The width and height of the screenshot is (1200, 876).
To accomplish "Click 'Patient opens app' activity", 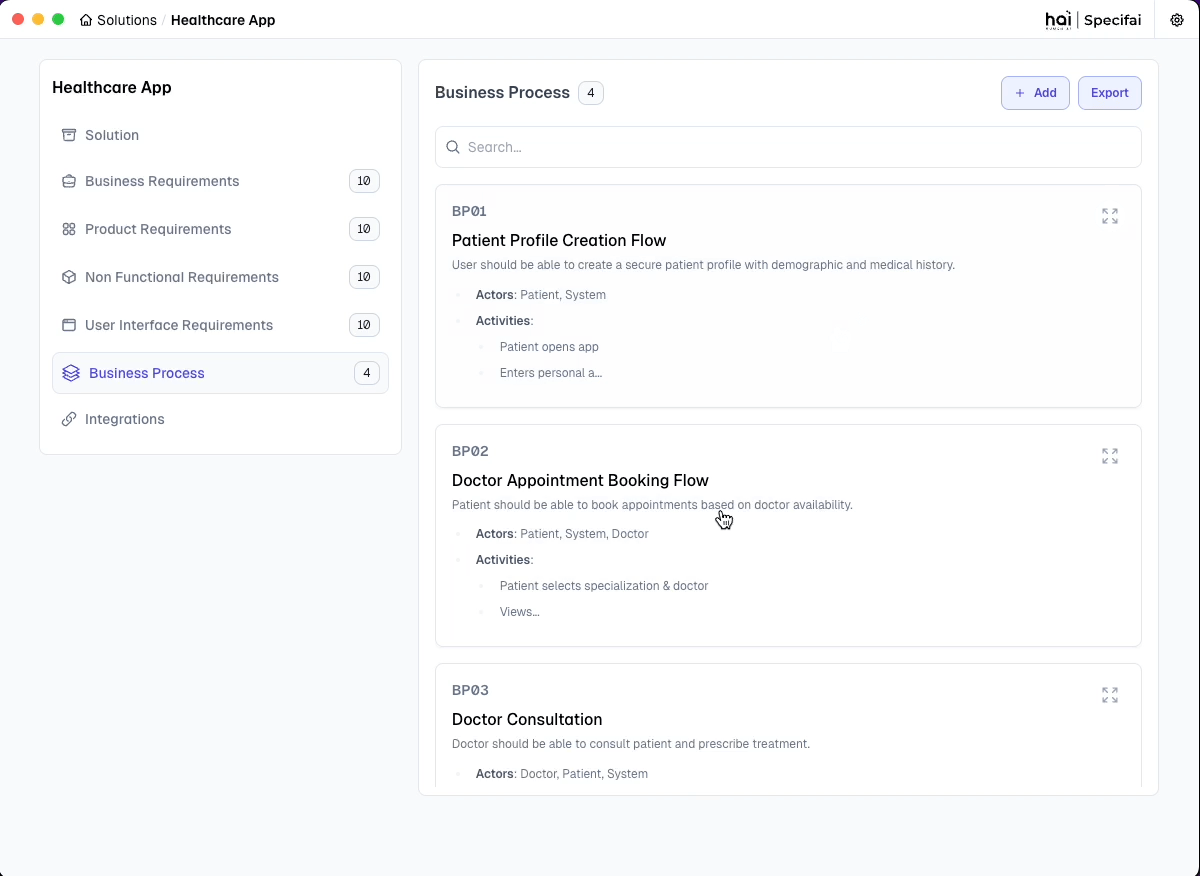I will click(549, 347).
